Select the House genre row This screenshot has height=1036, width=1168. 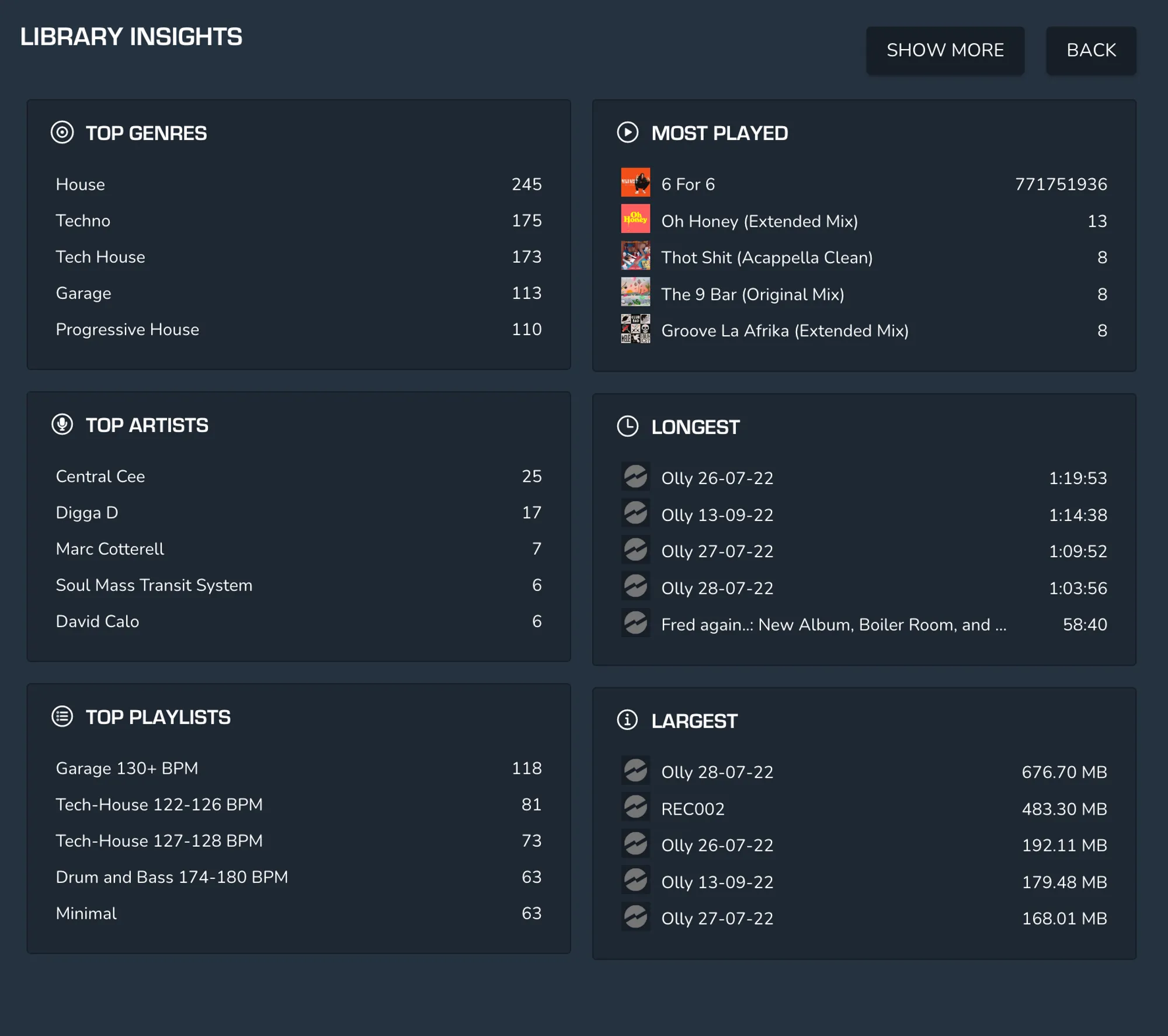click(80, 185)
